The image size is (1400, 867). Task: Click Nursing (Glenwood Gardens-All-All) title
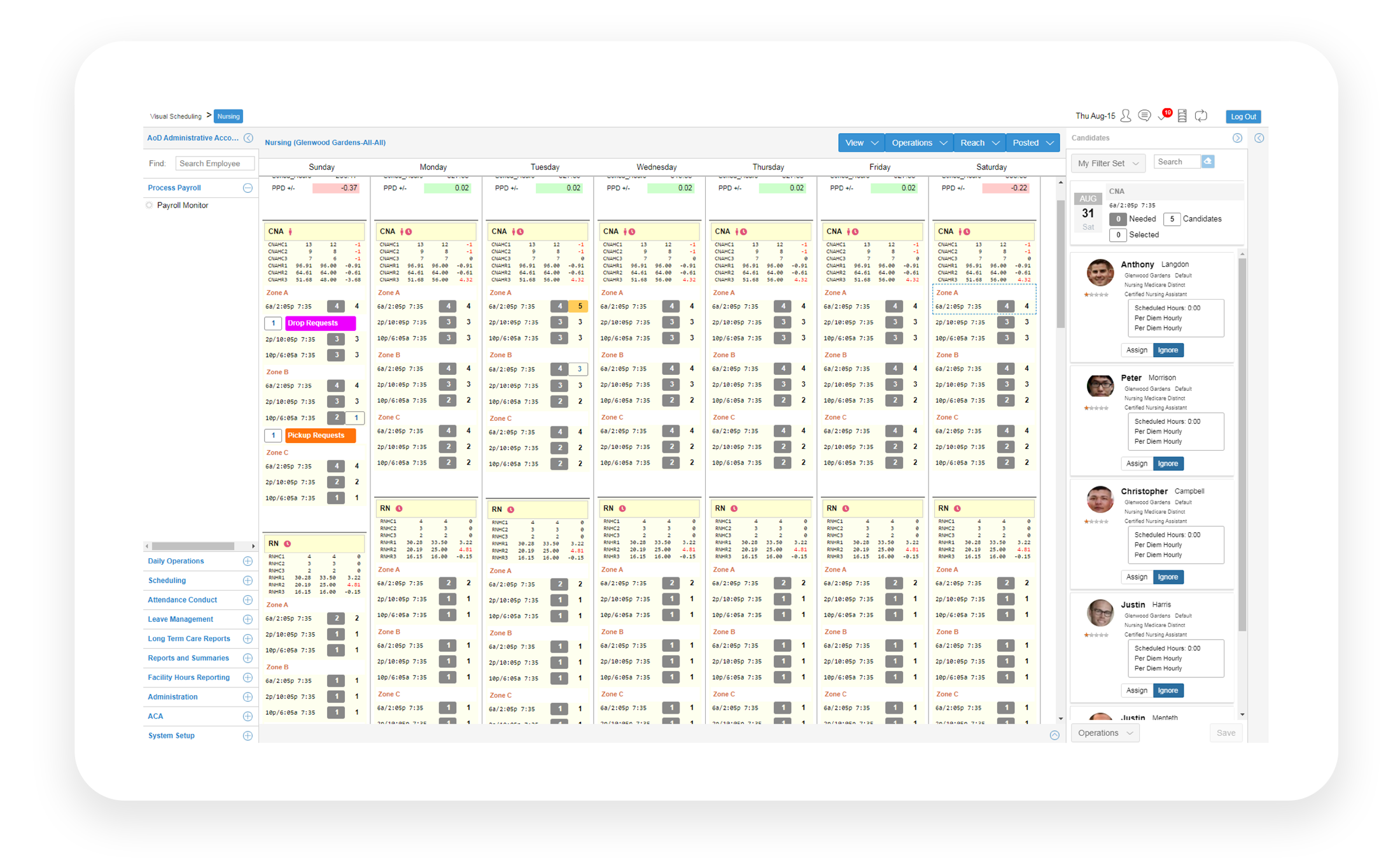pyautogui.click(x=325, y=143)
